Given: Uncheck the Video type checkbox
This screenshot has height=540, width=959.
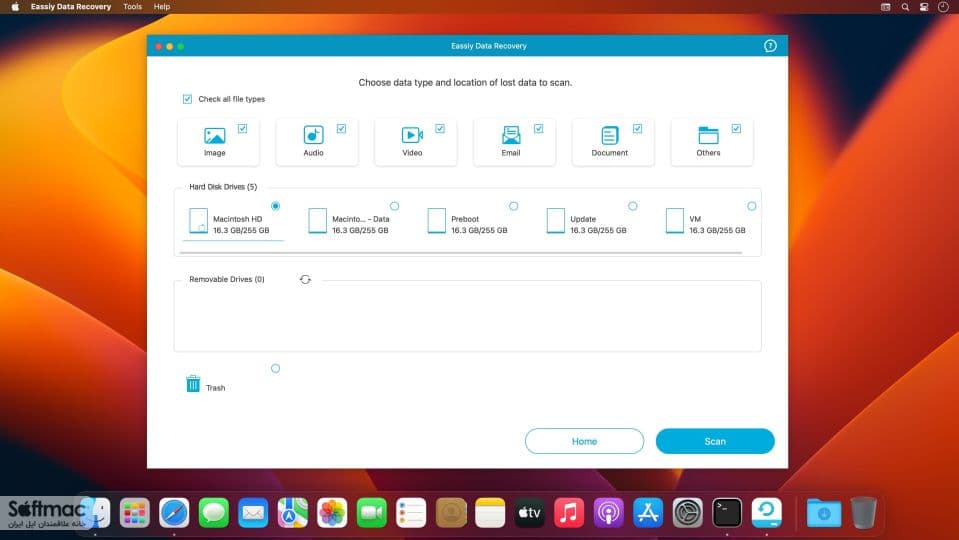Looking at the screenshot, I should [440, 128].
